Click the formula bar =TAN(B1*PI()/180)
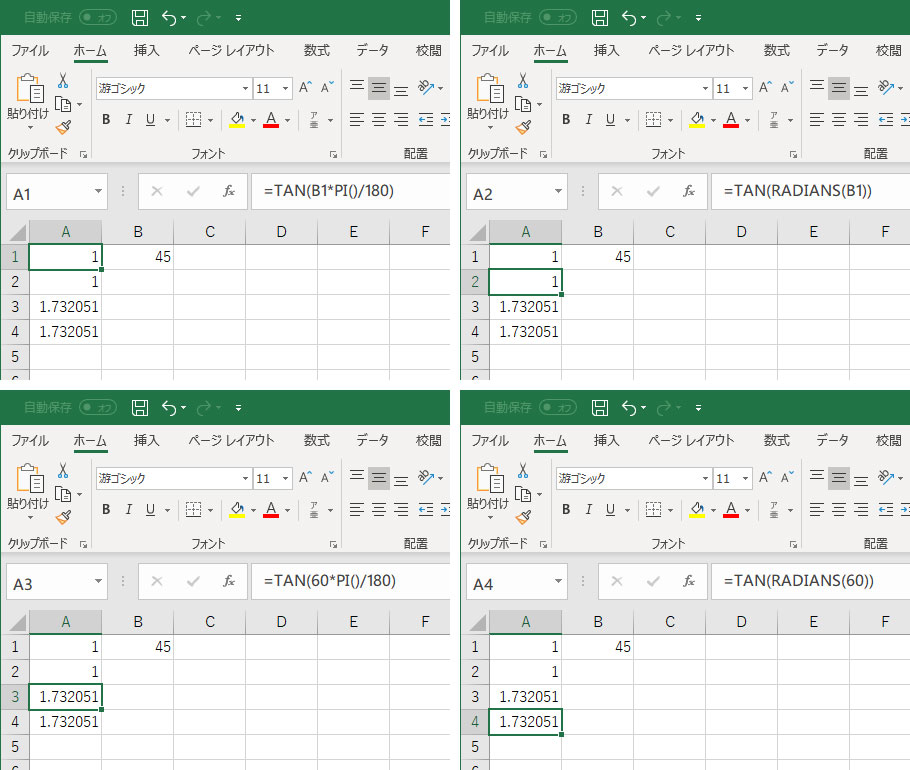 (x=351, y=191)
